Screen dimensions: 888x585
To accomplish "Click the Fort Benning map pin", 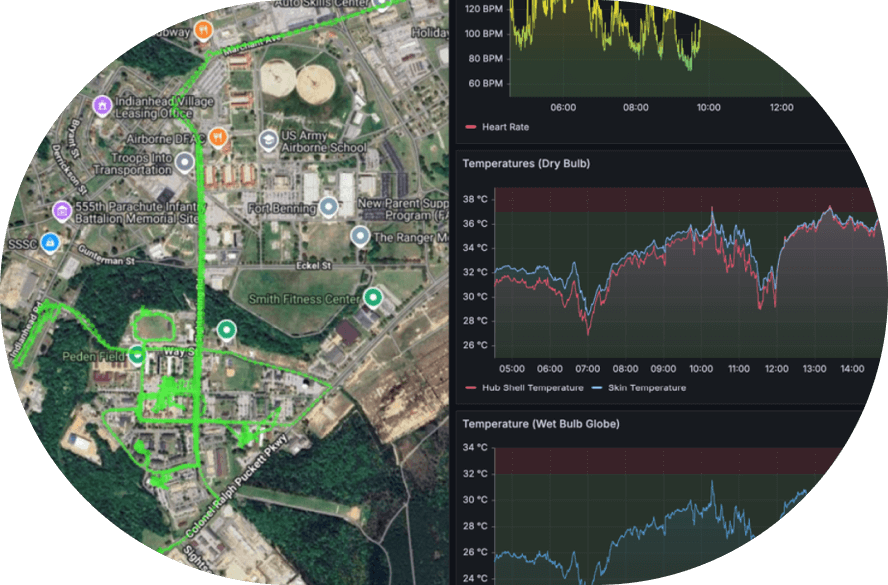I will [x=328, y=207].
